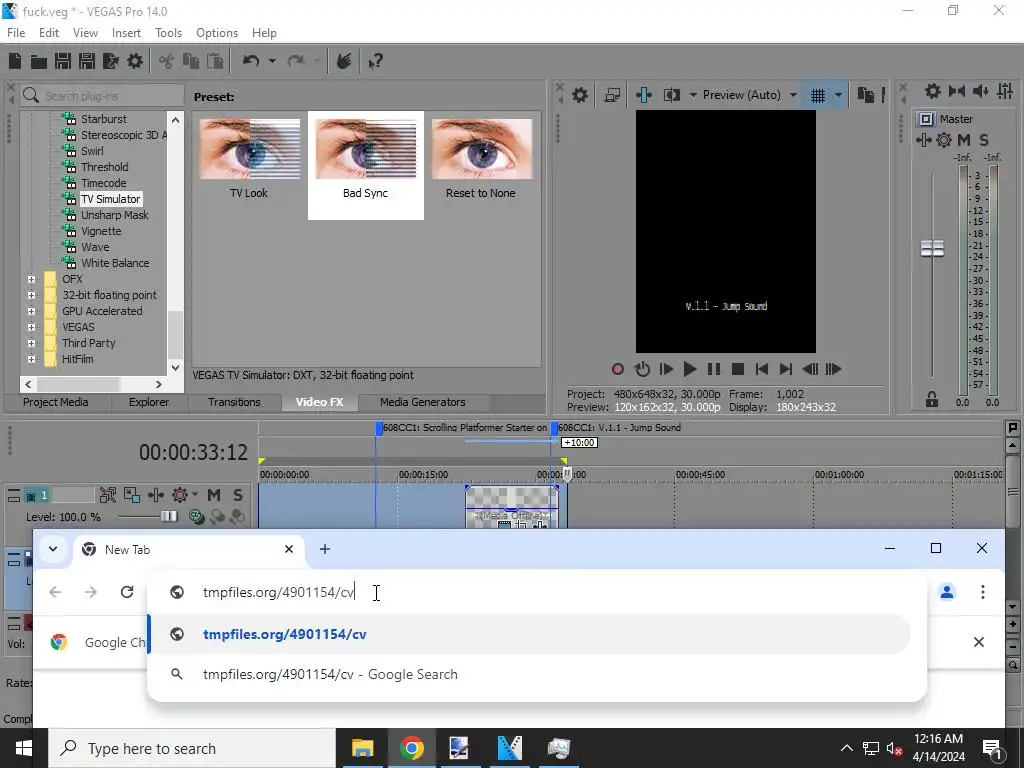Click the Next Frame button
Screen dimensions: 1024x768
[833, 370]
